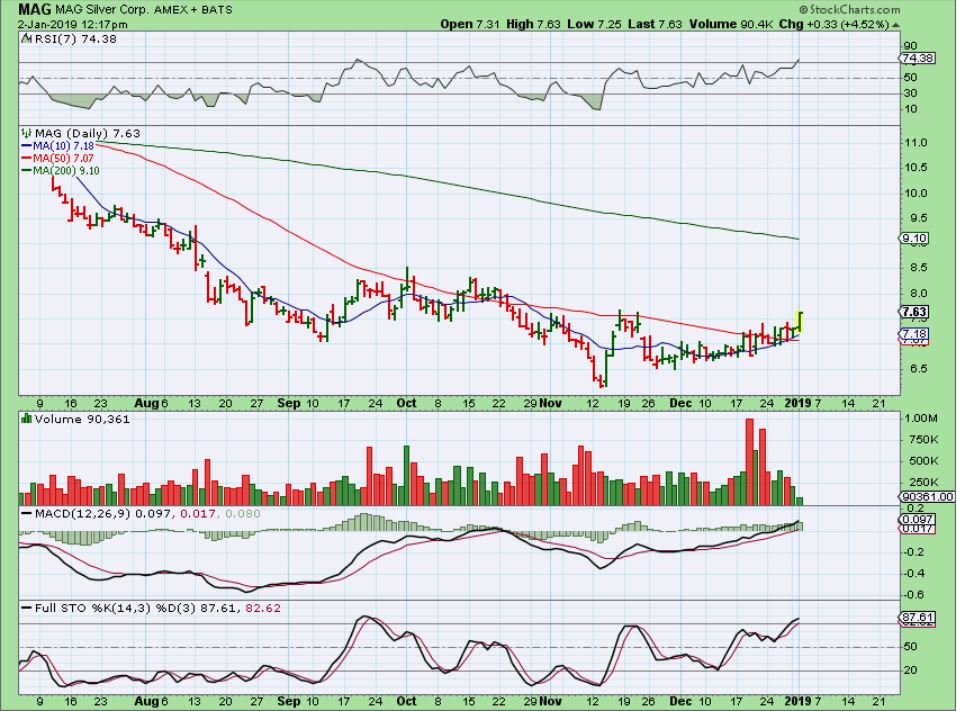Click the Nov label on price chart axis
The width and height of the screenshot is (957, 711).
tap(551, 403)
